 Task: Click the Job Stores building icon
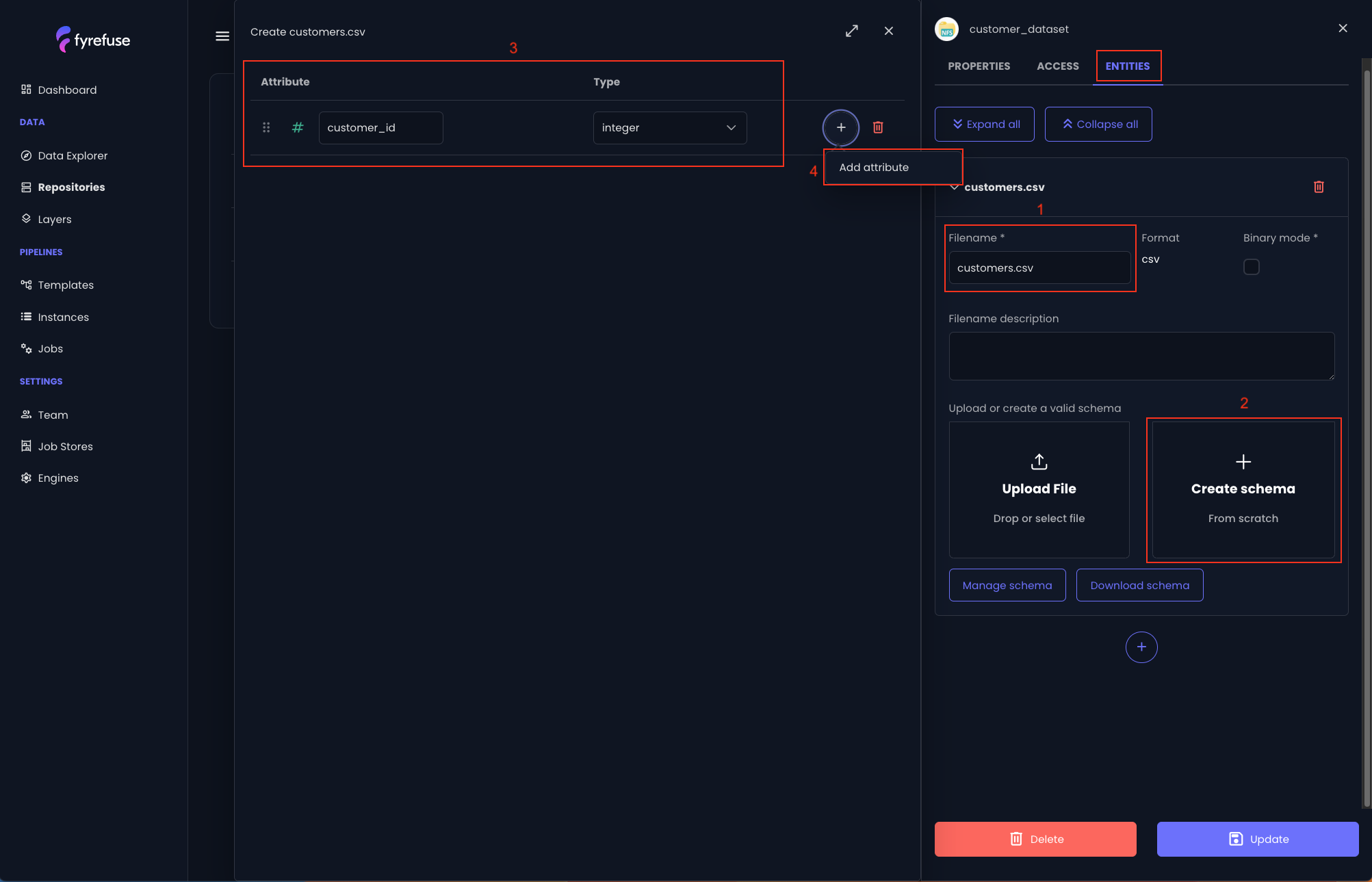26,445
